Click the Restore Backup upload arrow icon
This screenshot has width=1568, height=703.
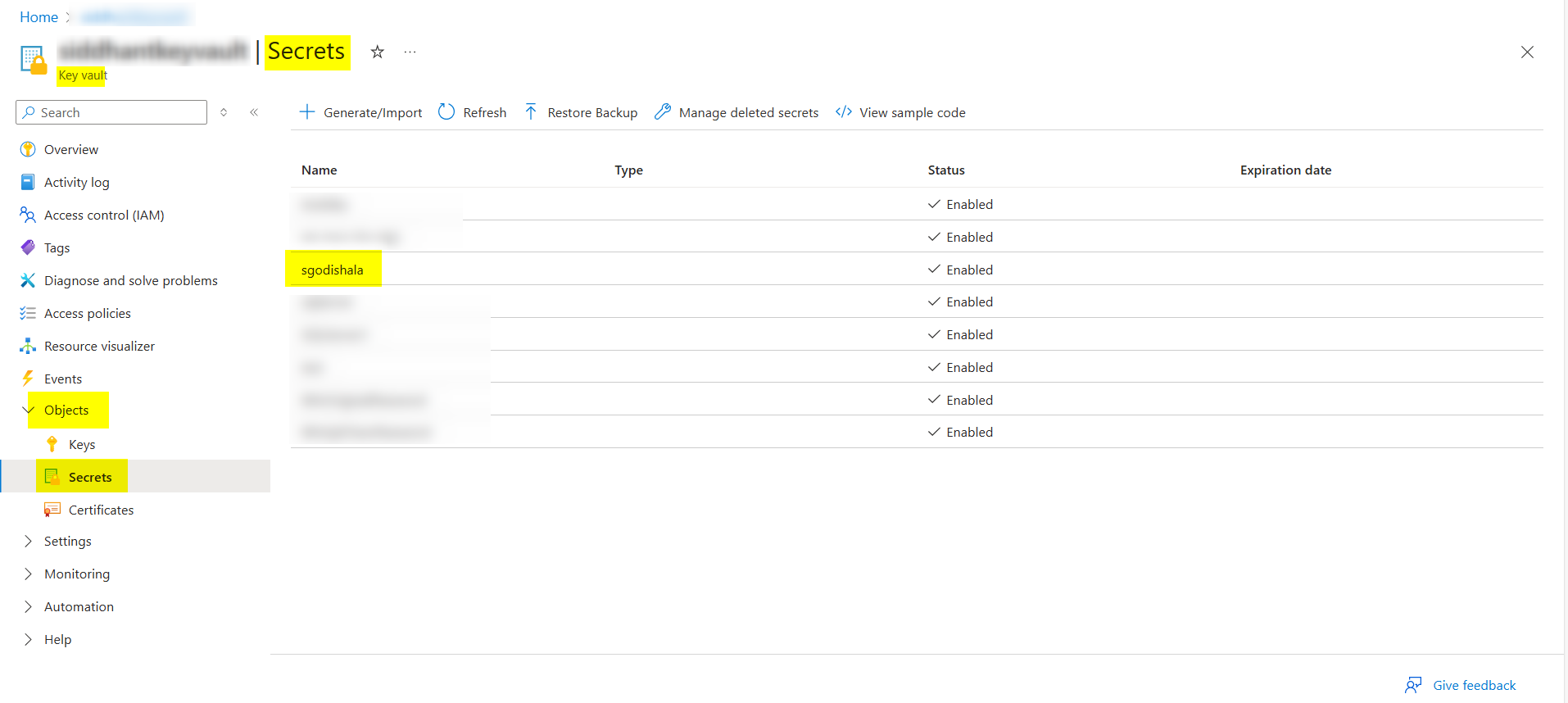coord(531,112)
